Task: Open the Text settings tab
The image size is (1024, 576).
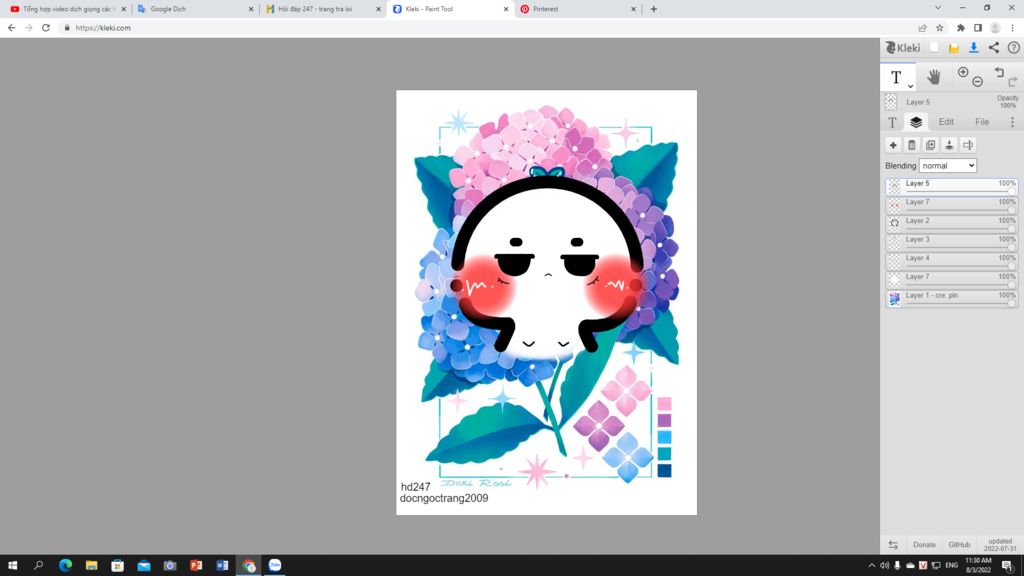Action: click(x=892, y=122)
